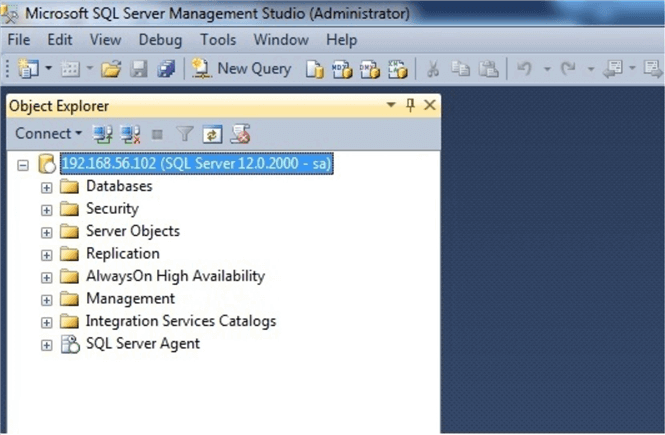Click the server database cylinder icon
665x435 pixels.
click(47, 164)
